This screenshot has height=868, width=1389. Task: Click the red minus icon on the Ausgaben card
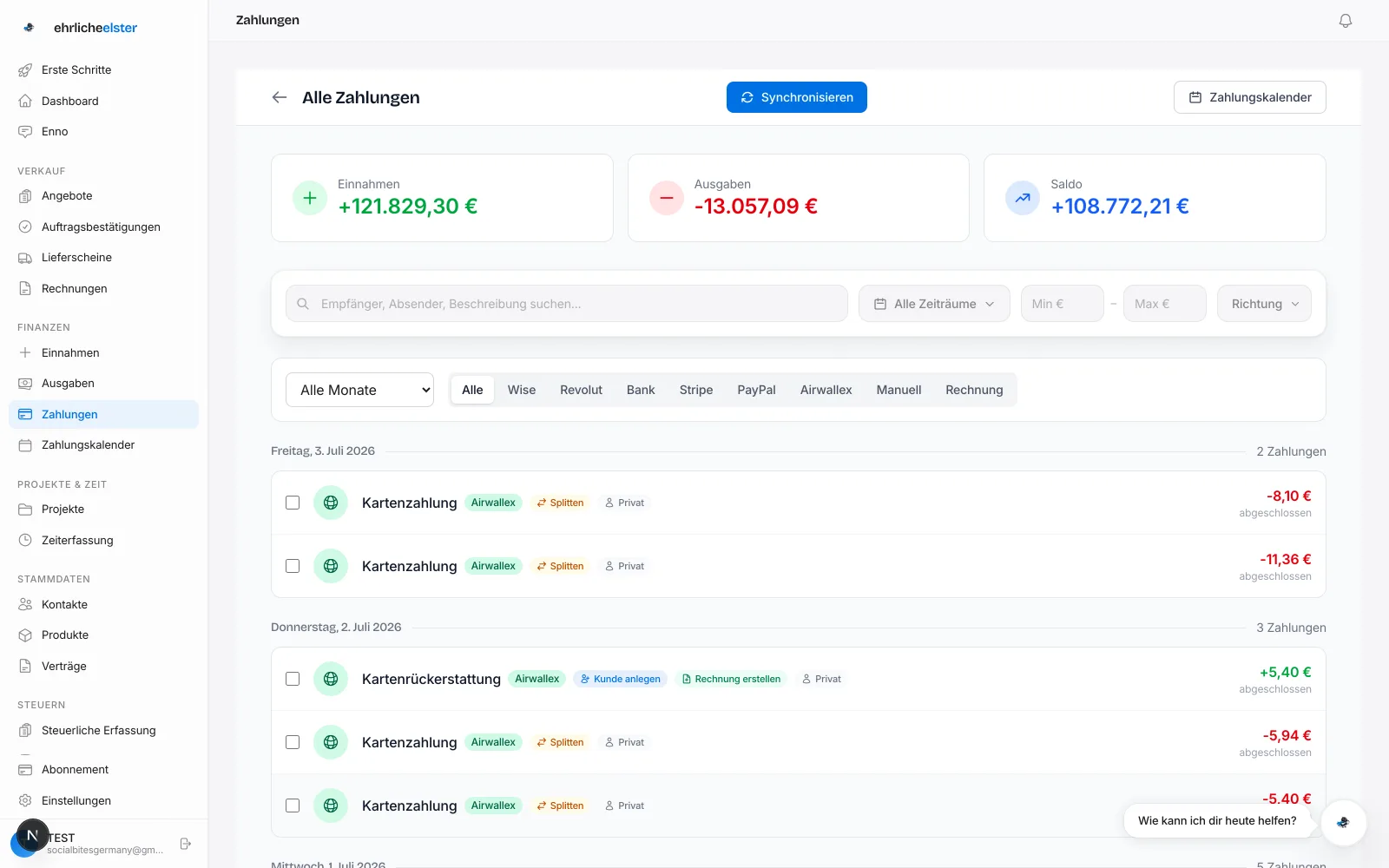coord(667,198)
